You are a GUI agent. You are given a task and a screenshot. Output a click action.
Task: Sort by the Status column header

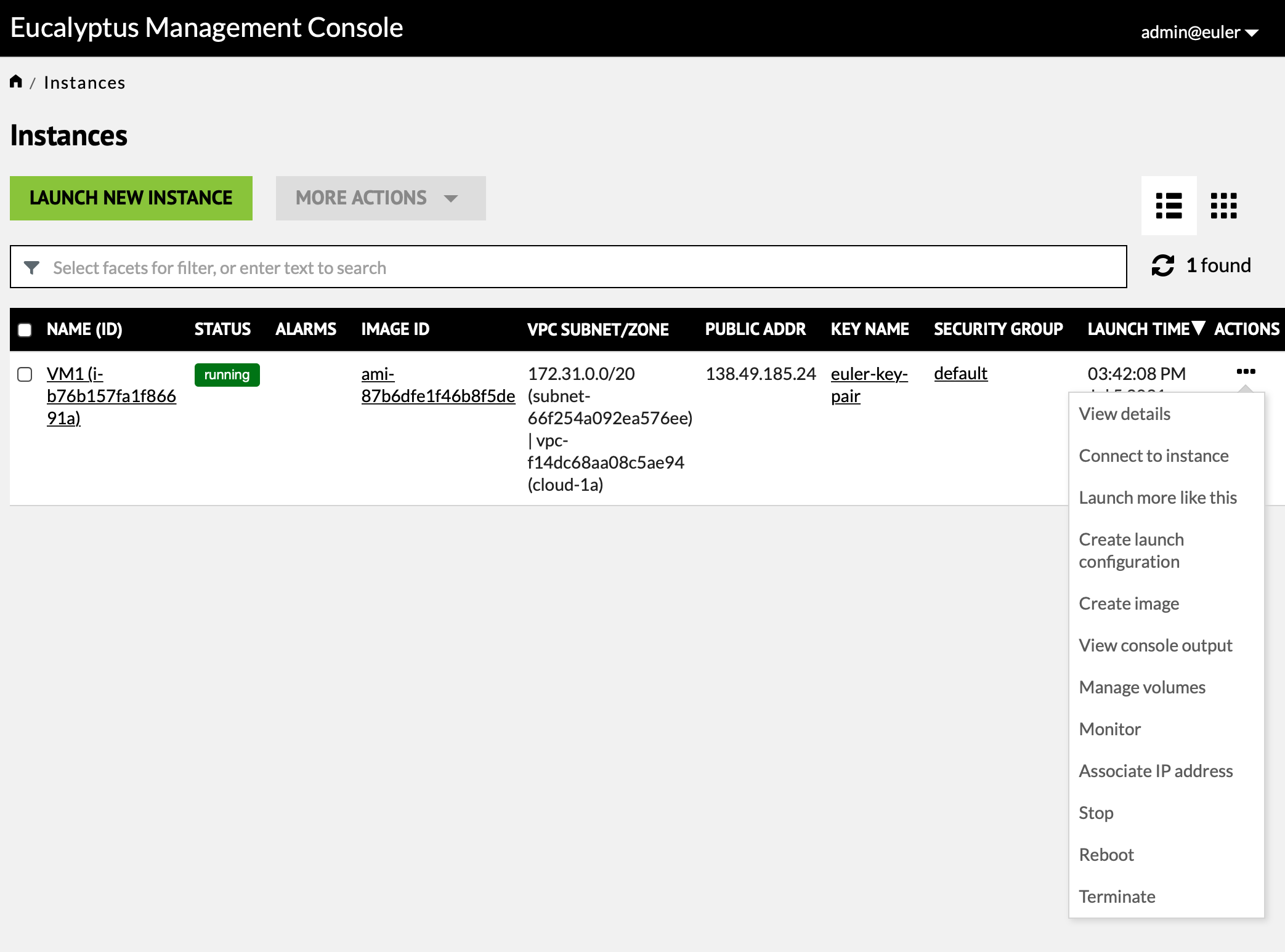pyautogui.click(x=222, y=329)
